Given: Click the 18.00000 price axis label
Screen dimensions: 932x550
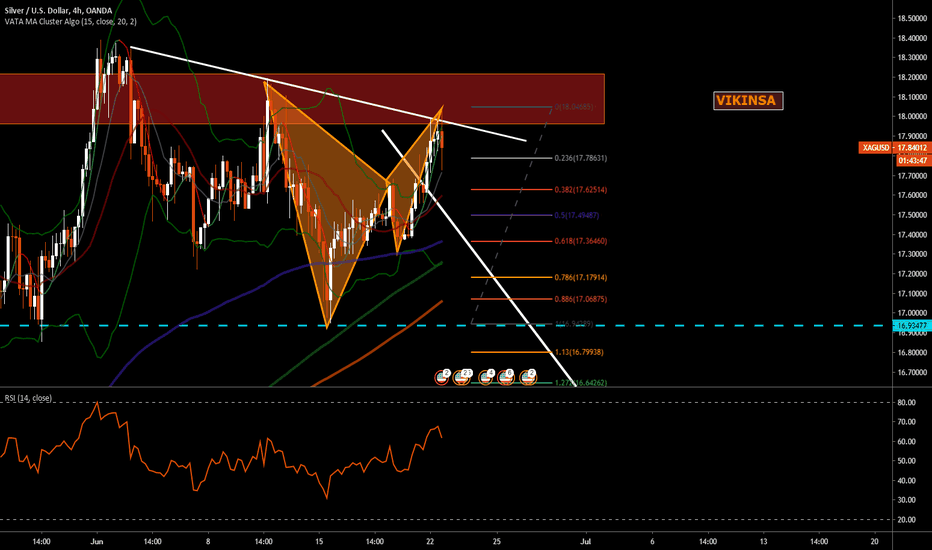Looking at the screenshot, I should coord(912,117).
